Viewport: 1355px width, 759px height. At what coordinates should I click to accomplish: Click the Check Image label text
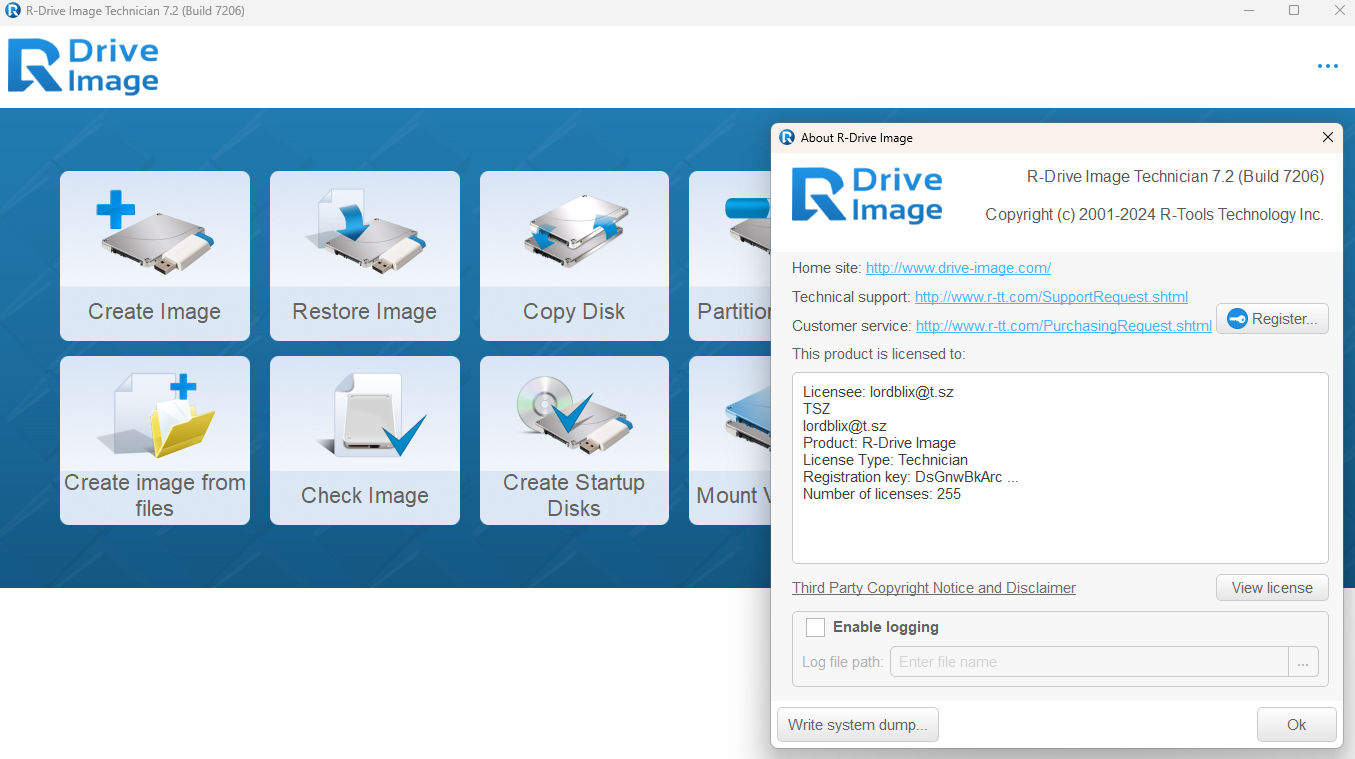[365, 496]
